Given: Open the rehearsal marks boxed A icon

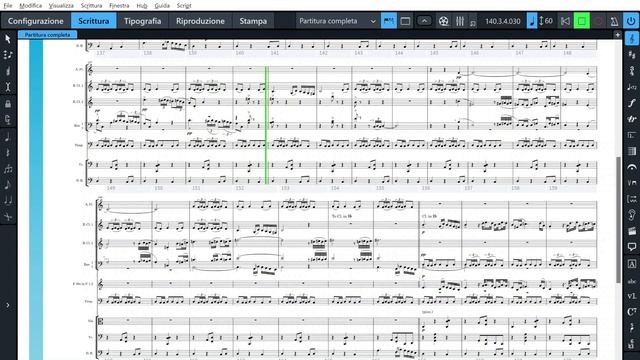Looking at the screenshot, I should [x=631, y=264].
